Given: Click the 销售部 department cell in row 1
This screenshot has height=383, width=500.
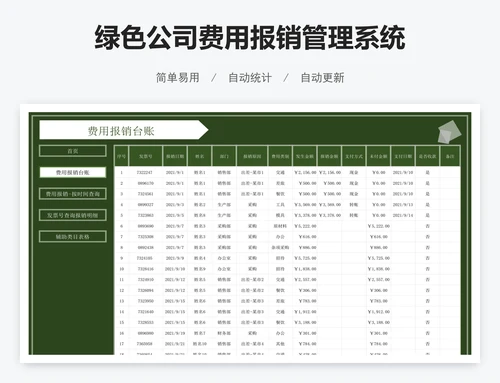Looking at the screenshot, I should click(x=224, y=173).
